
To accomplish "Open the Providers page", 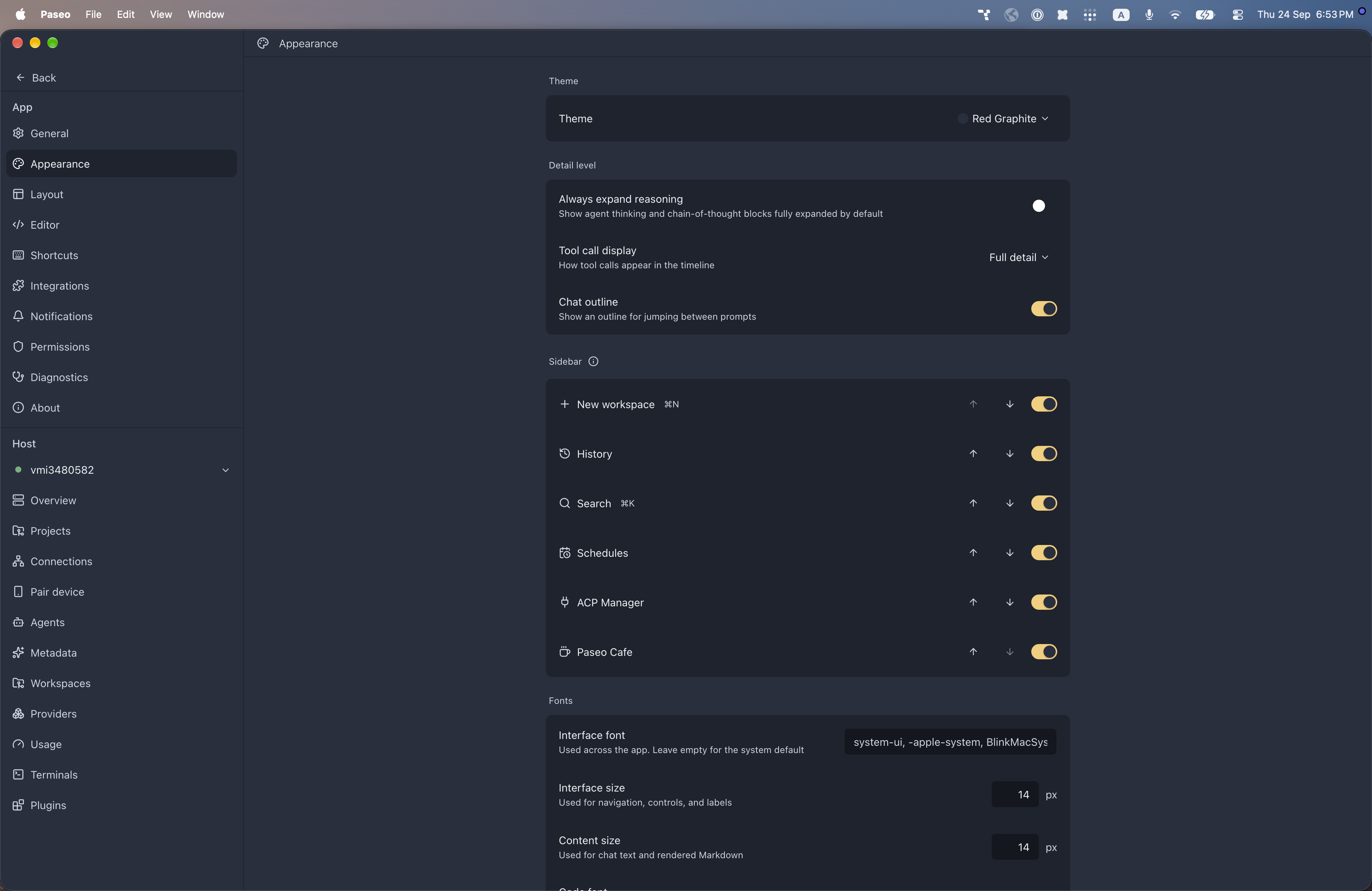I will (121, 713).
